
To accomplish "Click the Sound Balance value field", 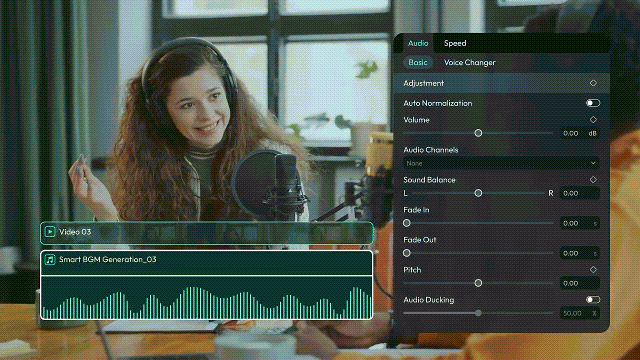I will click(x=580, y=193).
